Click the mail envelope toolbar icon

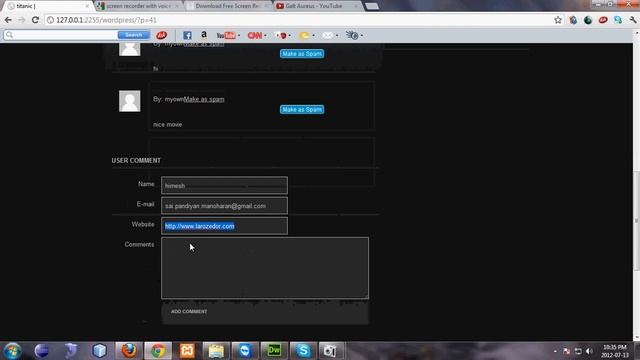tap(328, 36)
